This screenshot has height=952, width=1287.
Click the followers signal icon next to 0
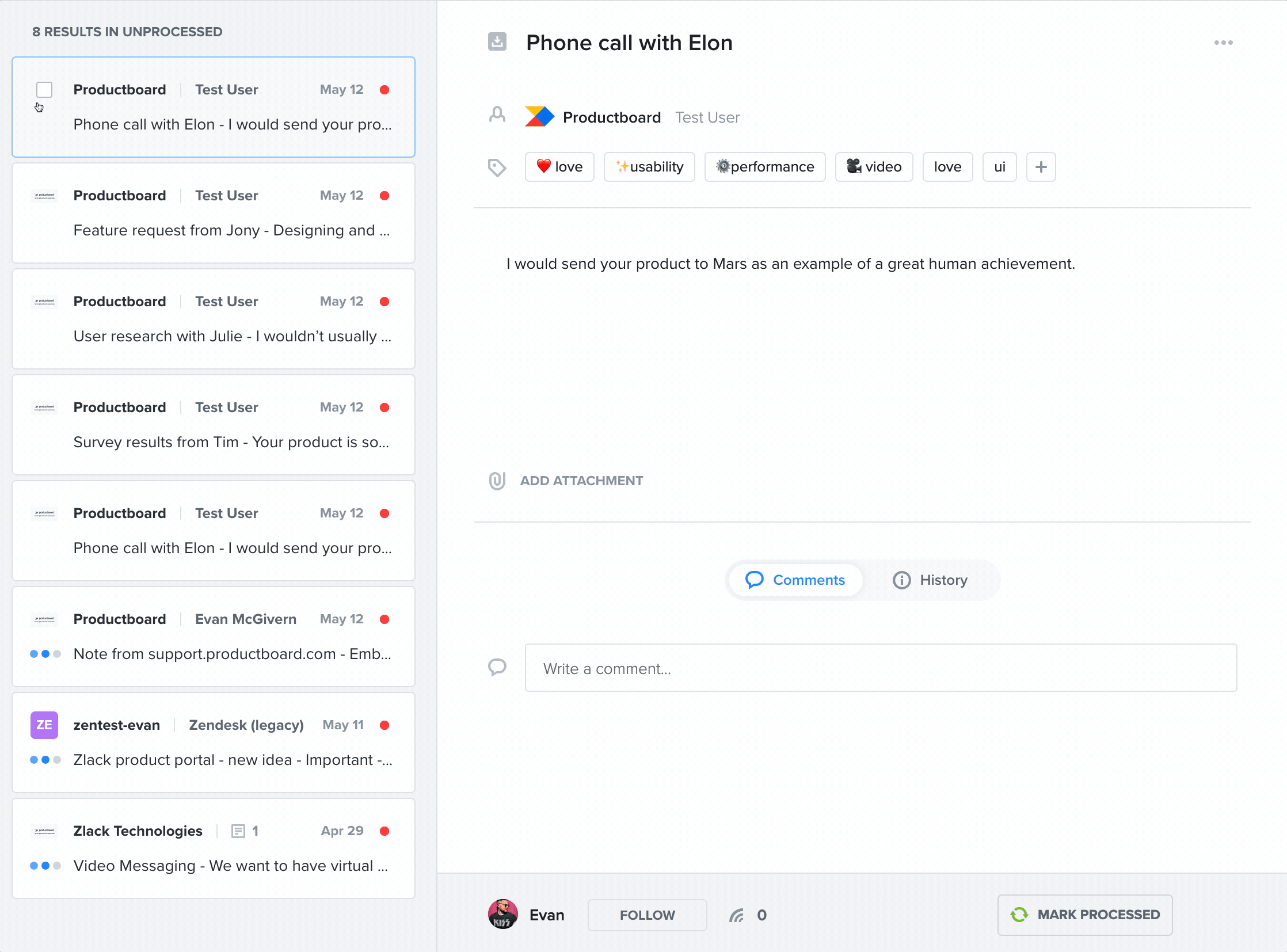tap(737, 915)
